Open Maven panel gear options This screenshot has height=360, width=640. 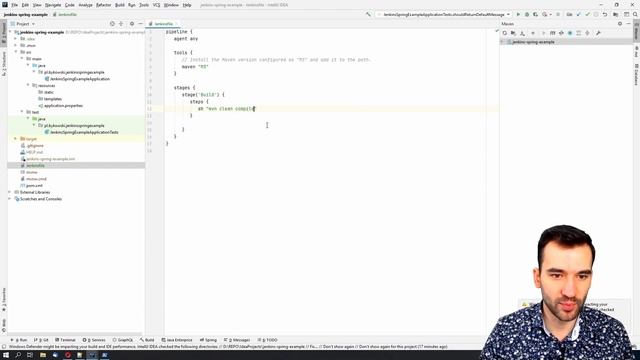620,24
